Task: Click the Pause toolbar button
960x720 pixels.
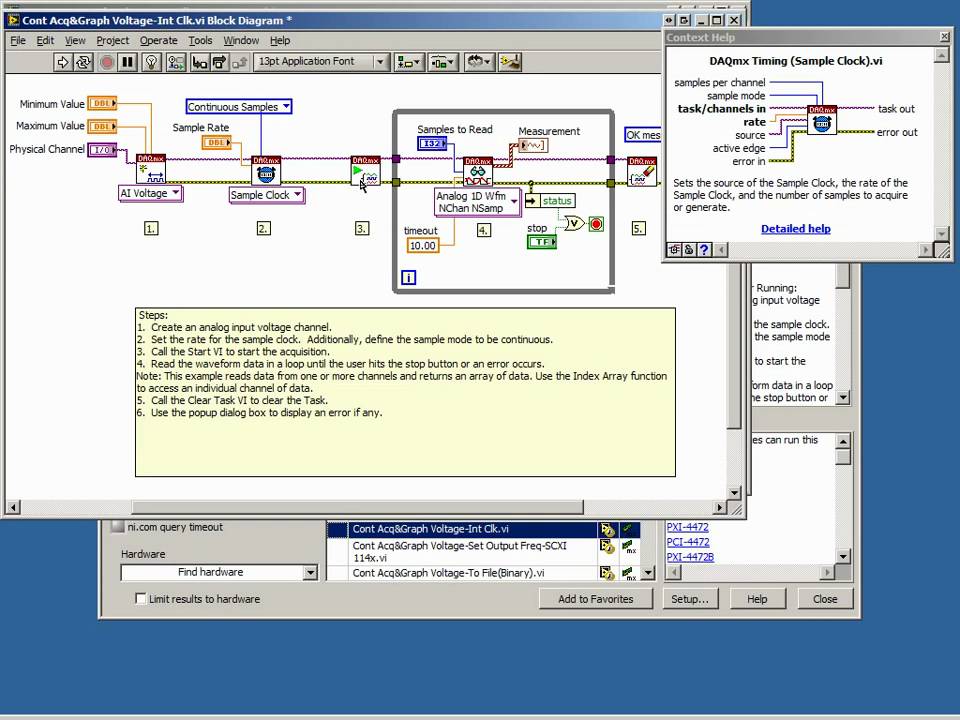Action: click(127, 62)
